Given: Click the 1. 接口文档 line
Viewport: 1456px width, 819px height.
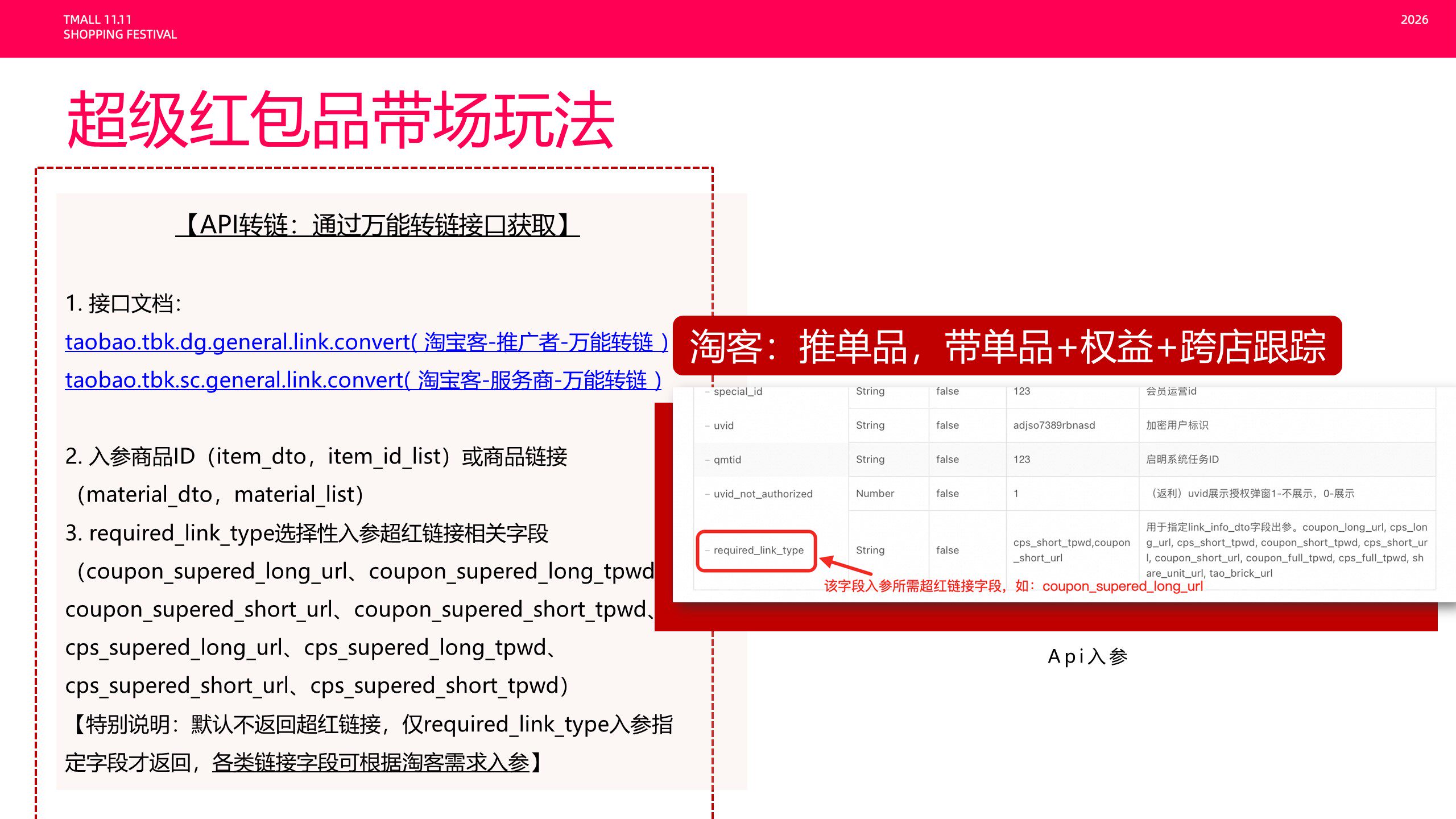Looking at the screenshot, I should pos(123,303).
